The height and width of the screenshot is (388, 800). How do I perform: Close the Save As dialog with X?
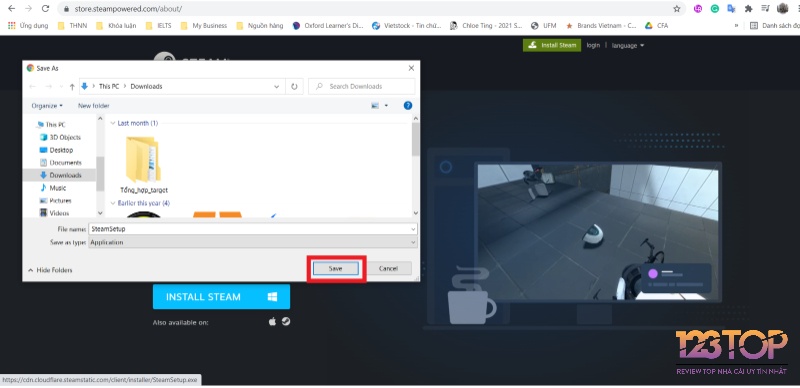(411, 68)
